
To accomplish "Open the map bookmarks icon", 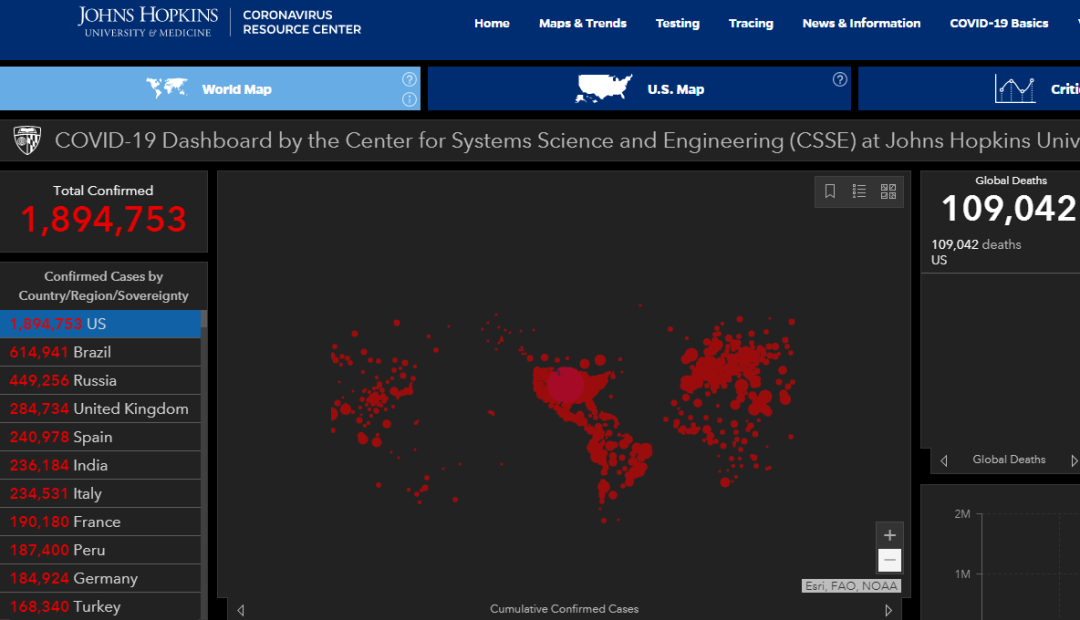I will click(x=830, y=191).
